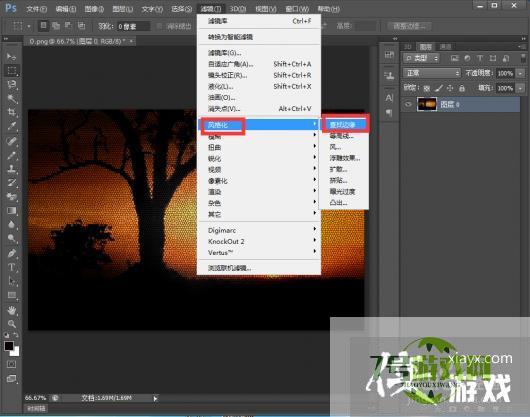Open status bar document info arrow
The image size is (530, 417).
pyautogui.click(x=155, y=398)
